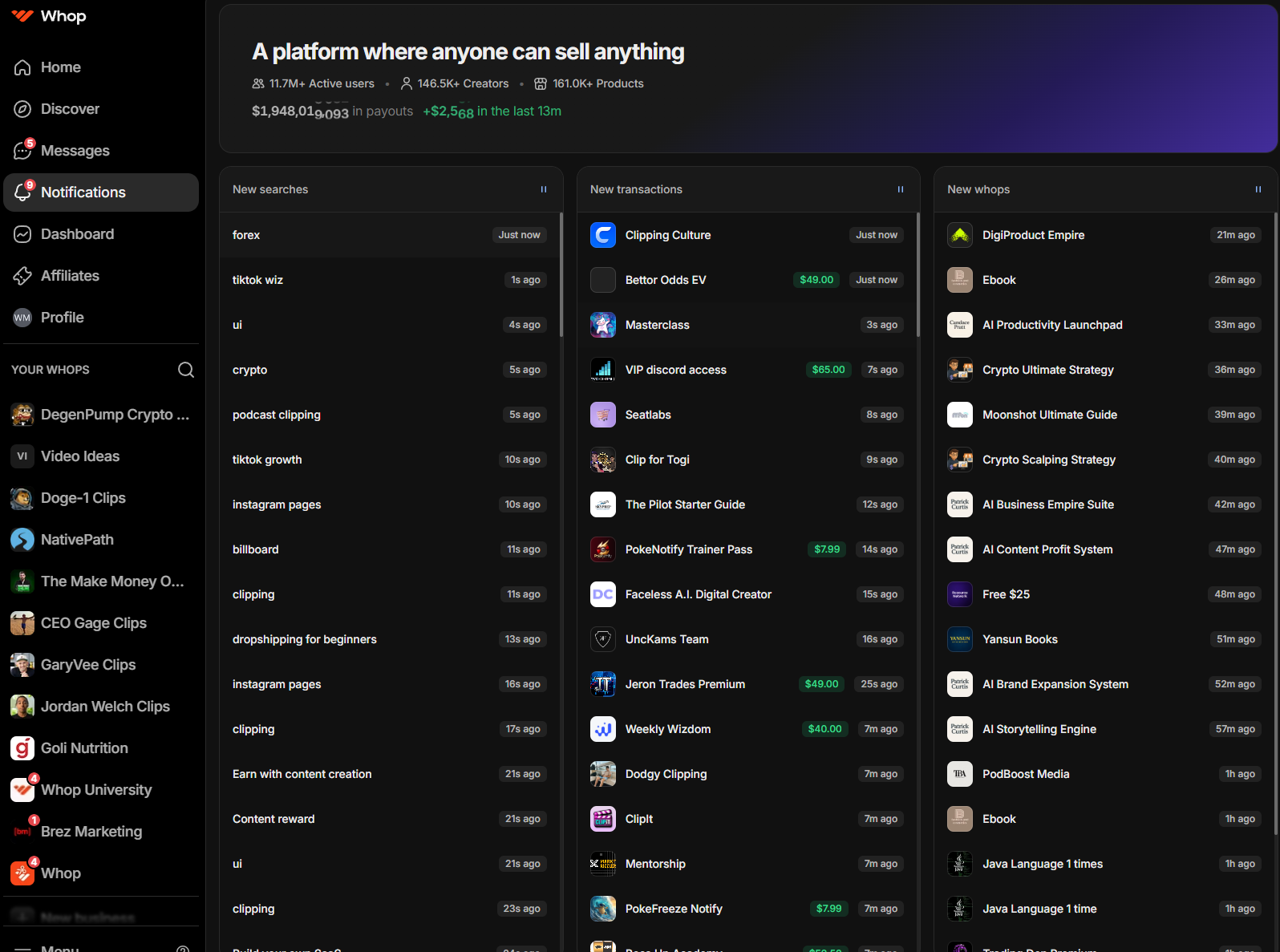This screenshot has height=952, width=1280.
Task: Go to the Discover page
Action: point(70,109)
